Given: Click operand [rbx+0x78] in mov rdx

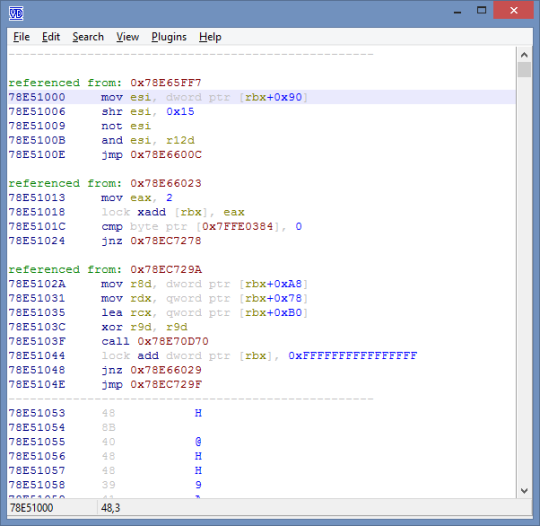Looking at the screenshot, I should [273, 298].
